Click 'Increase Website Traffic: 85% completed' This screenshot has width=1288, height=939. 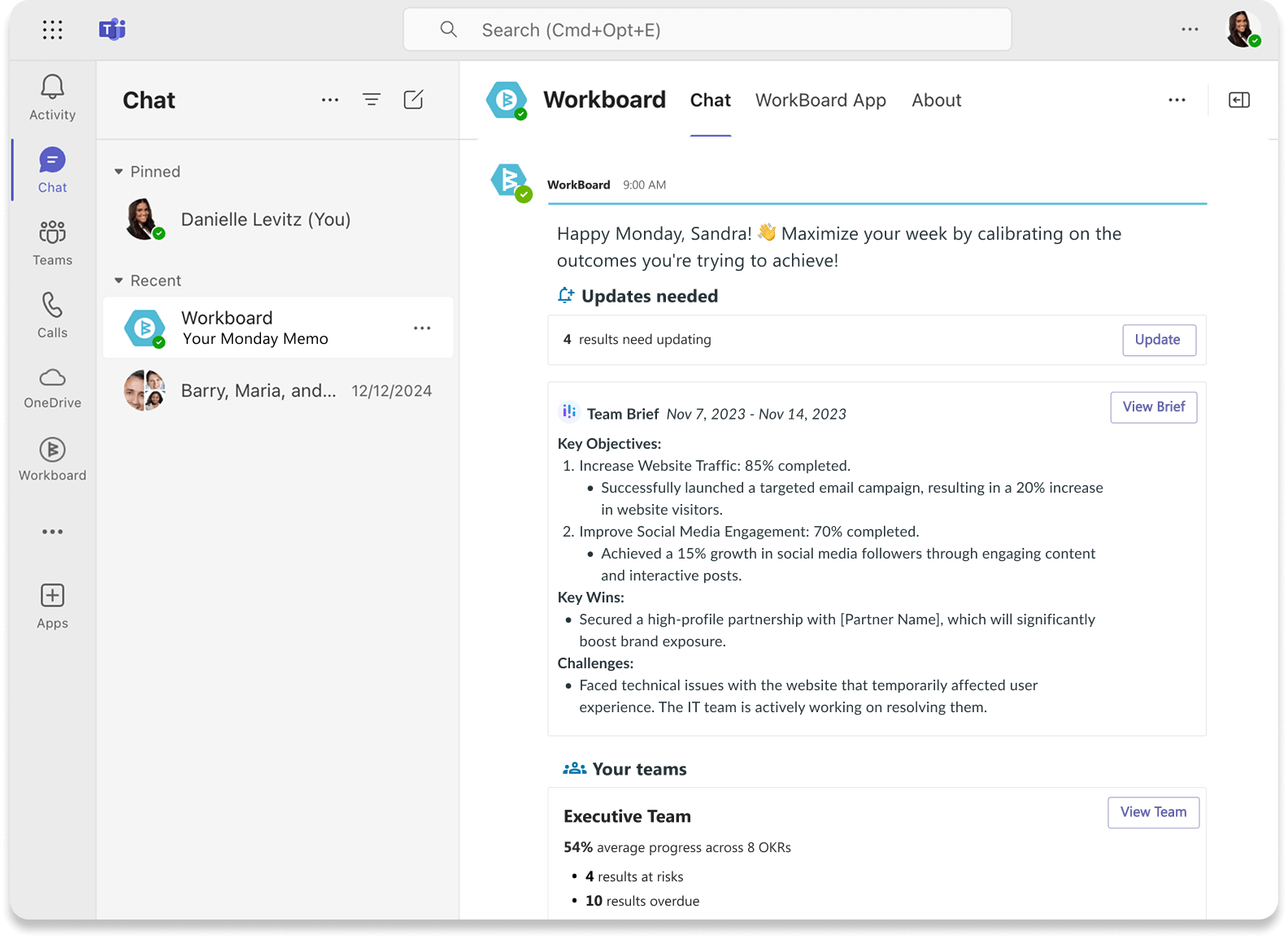[x=715, y=466]
